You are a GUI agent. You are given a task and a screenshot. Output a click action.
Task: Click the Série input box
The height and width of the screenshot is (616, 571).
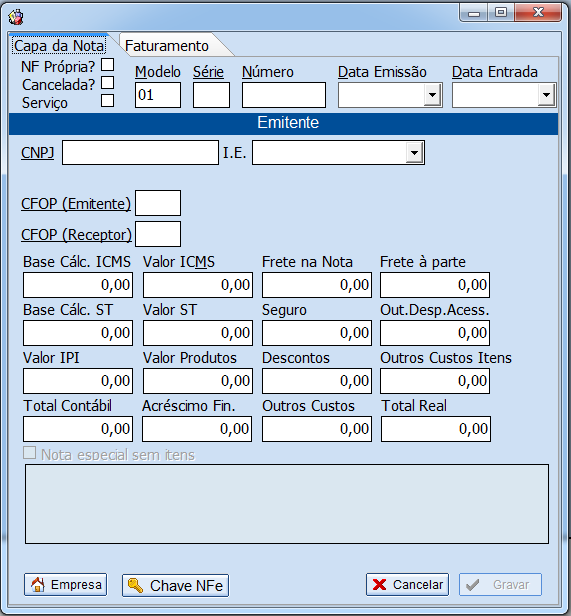(x=211, y=95)
